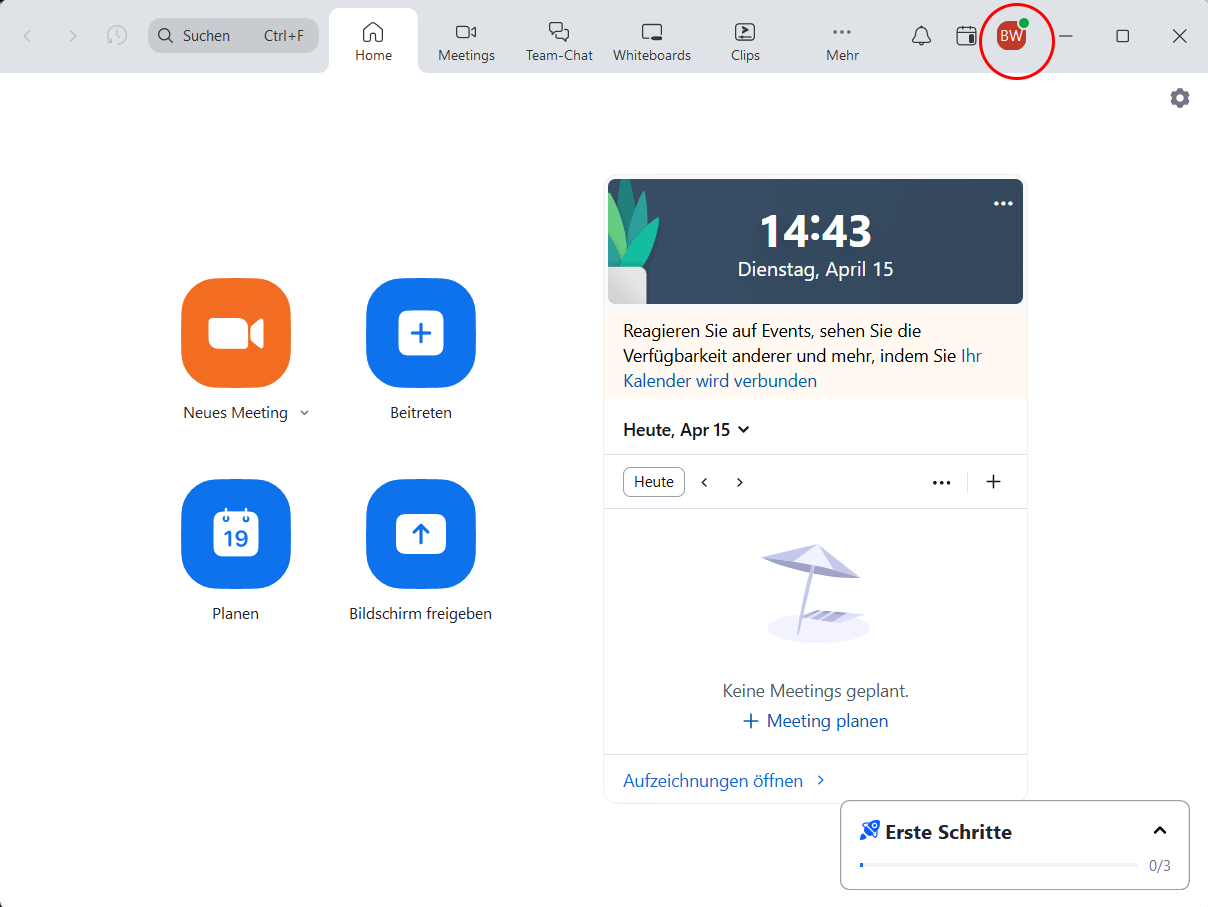
Task: Go to next day in calendar
Action: (740, 482)
